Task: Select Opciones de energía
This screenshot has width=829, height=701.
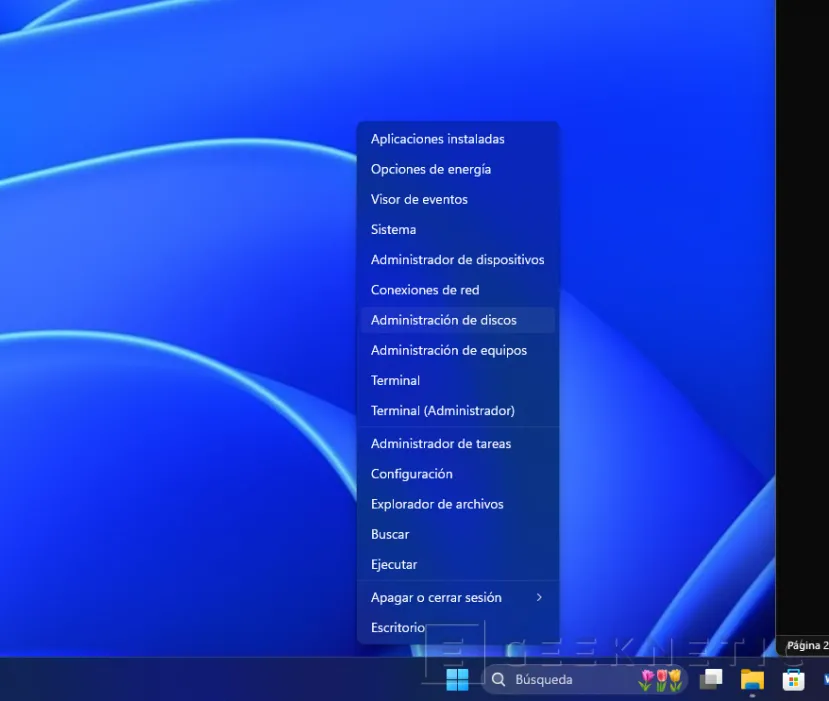Action: [430, 169]
